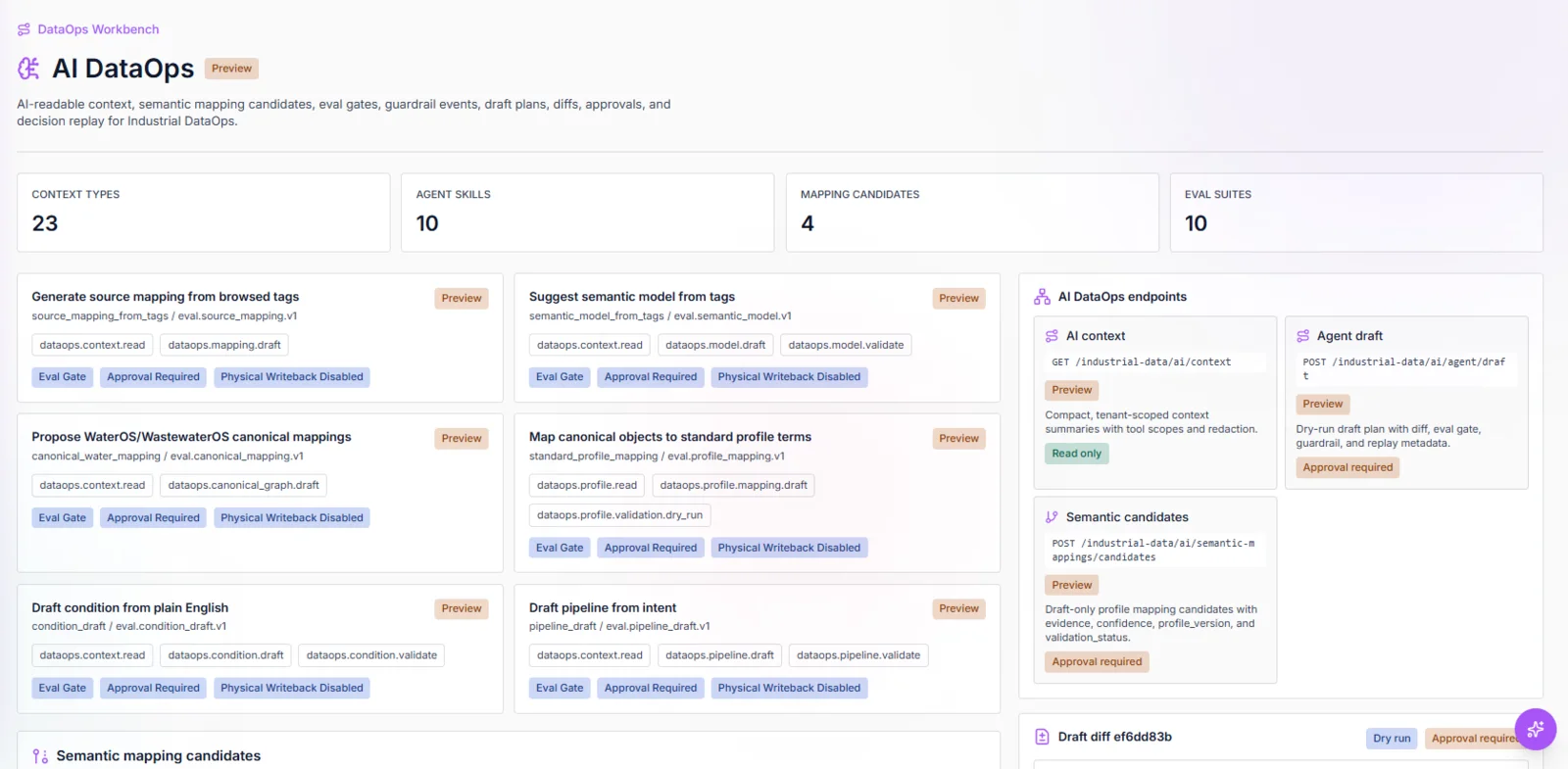Click the Draft diff document icon

[1042, 737]
